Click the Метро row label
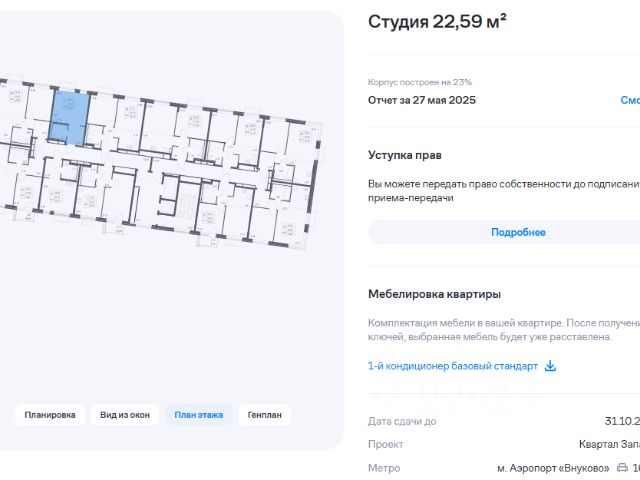This screenshot has width=640, height=480. (384, 468)
